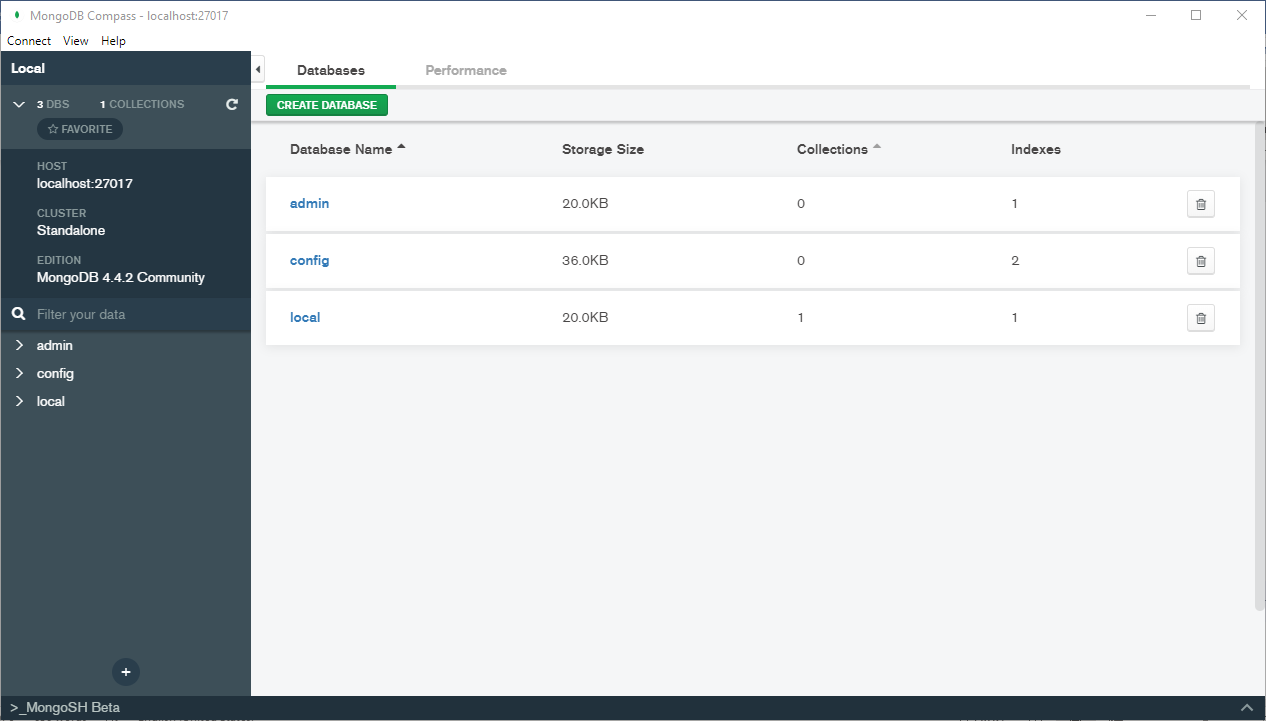Select local in sidebar tree
1266x721 pixels.
click(x=51, y=401)
